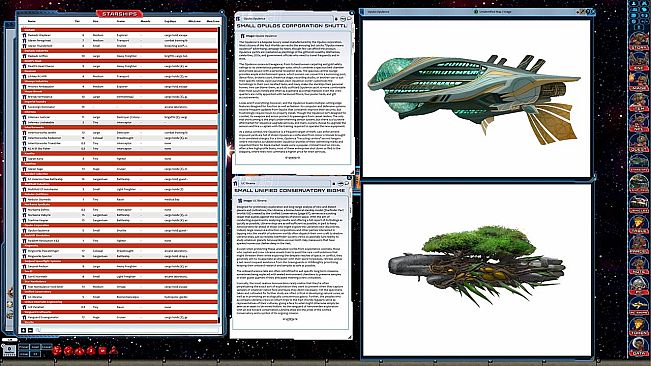This screenshot has width=651, height=366.
Task: Sort by the Tier column header
Action: (77, 21)
